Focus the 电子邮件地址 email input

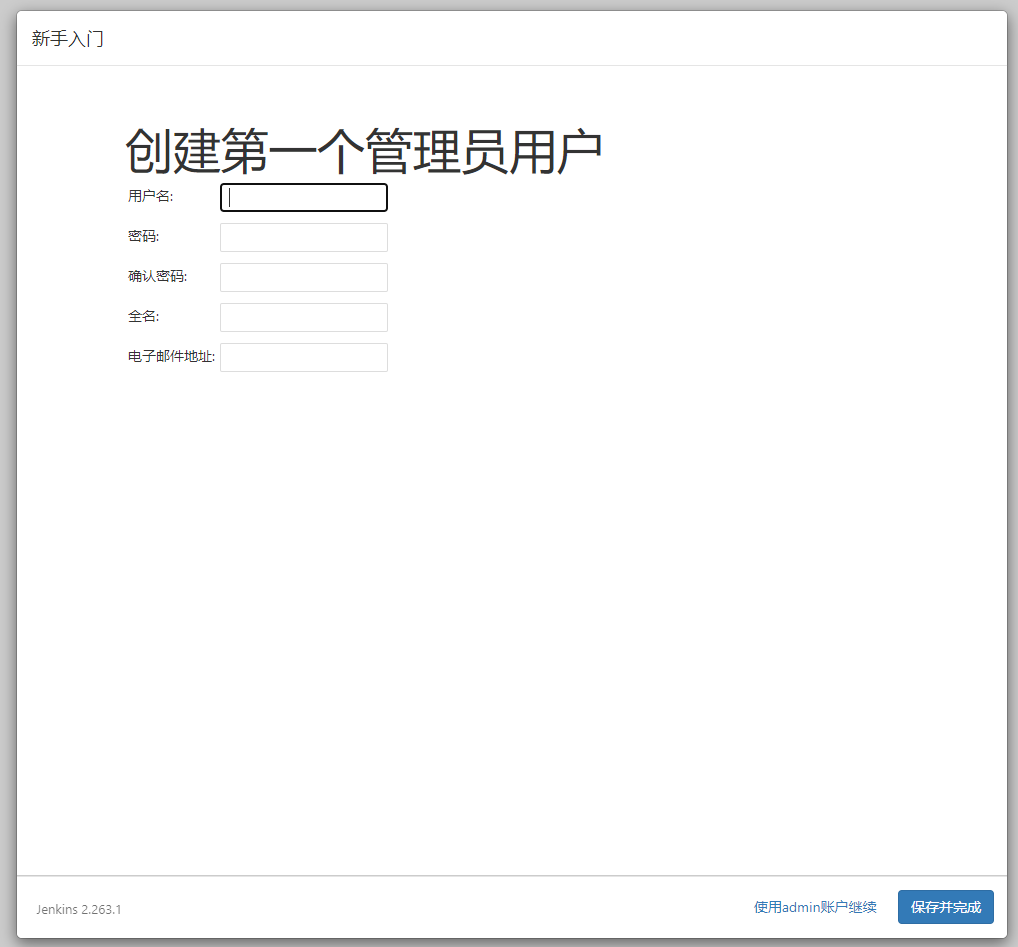click(304, 358)
